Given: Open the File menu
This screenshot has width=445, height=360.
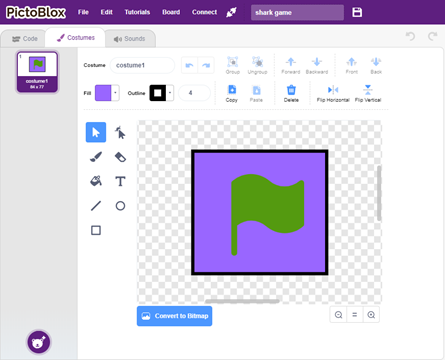Looking at the screenshot, I should tap(83, 12).
